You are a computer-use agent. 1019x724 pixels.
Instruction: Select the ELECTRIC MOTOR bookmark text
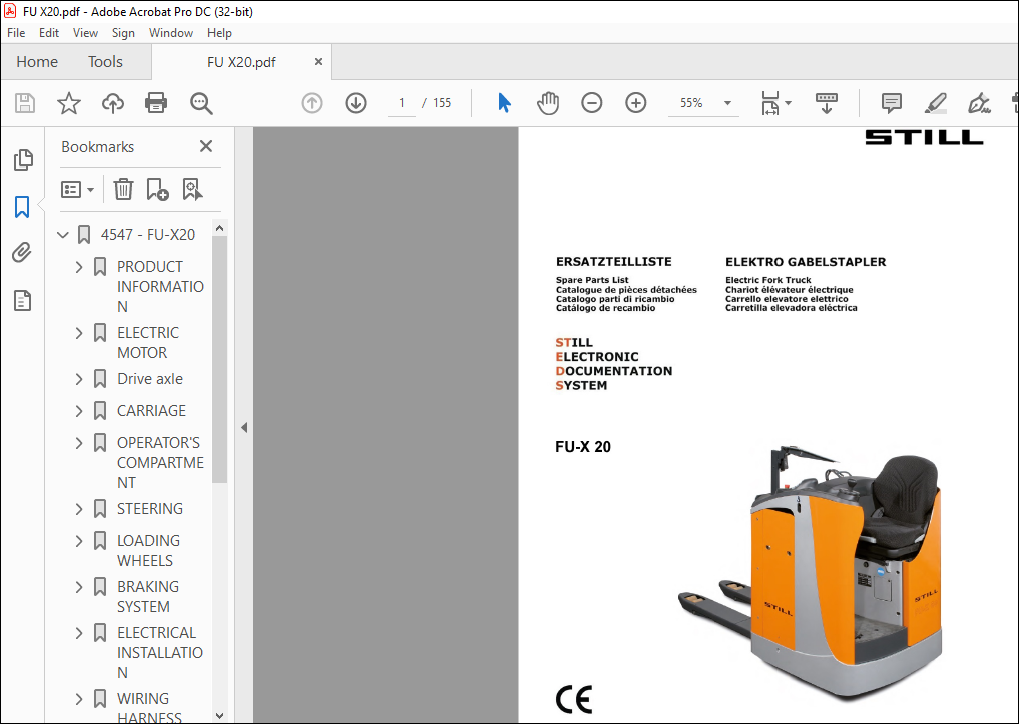coord(148,343)
